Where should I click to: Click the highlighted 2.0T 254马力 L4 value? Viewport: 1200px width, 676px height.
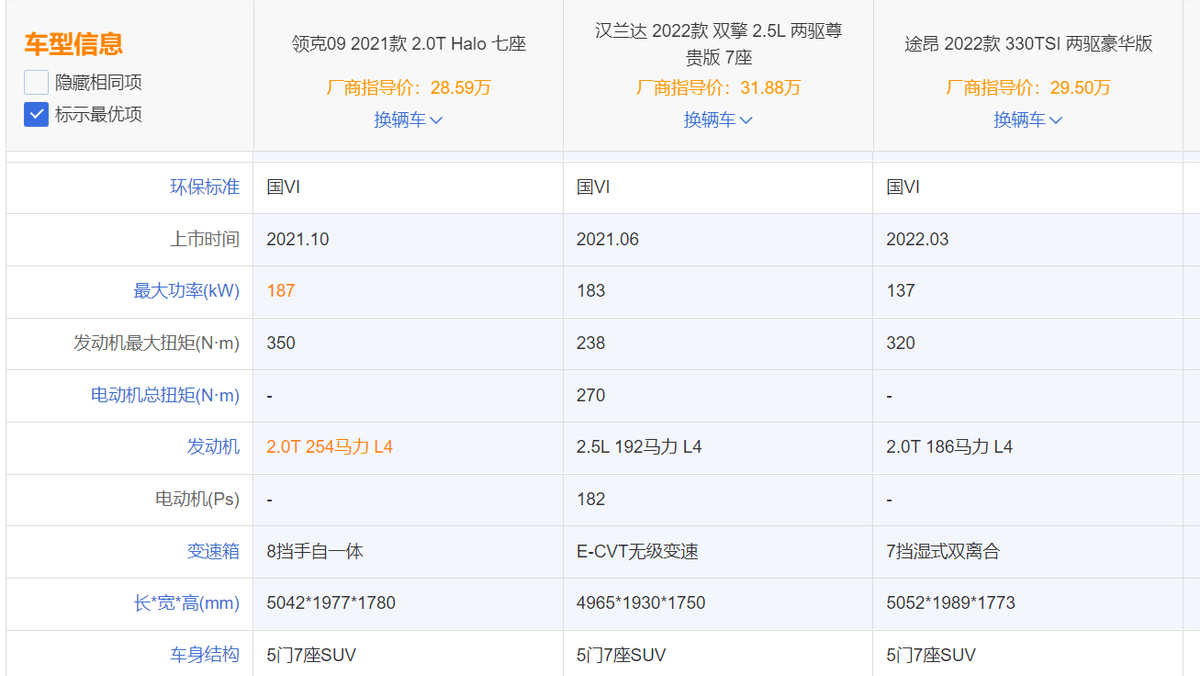tap(329, 447)
